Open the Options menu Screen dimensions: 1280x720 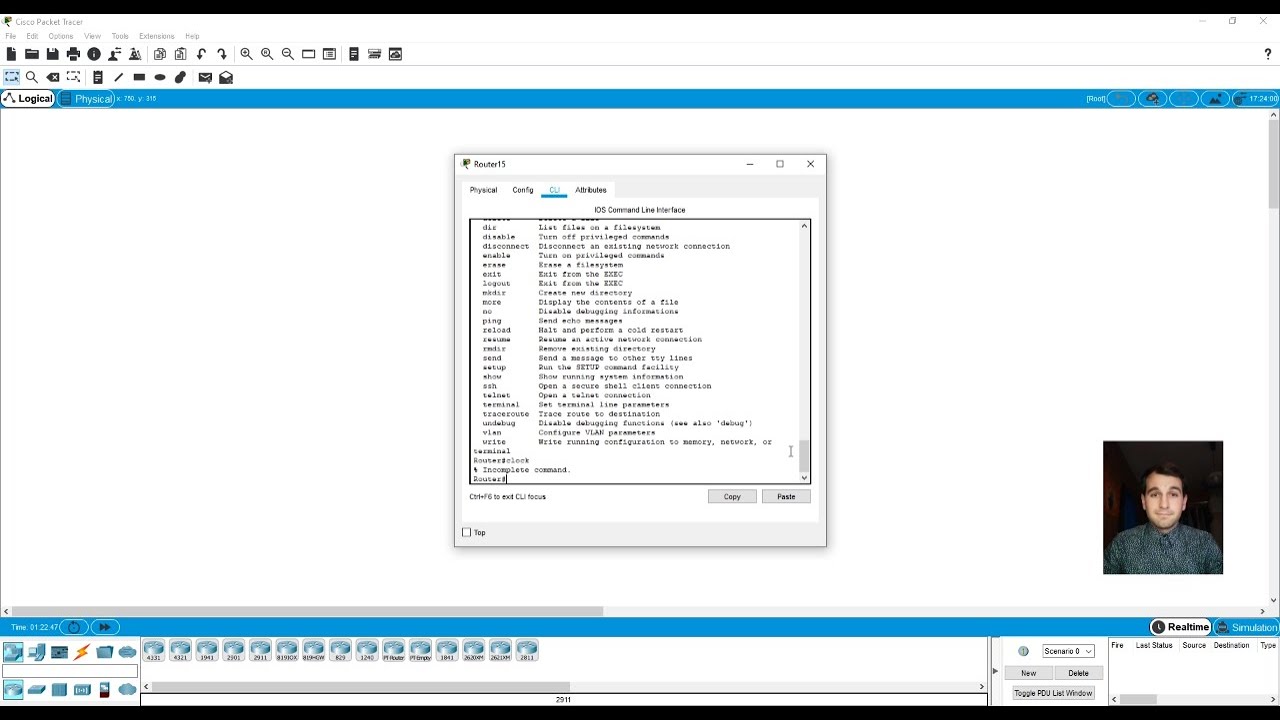[x=61, y=36]
